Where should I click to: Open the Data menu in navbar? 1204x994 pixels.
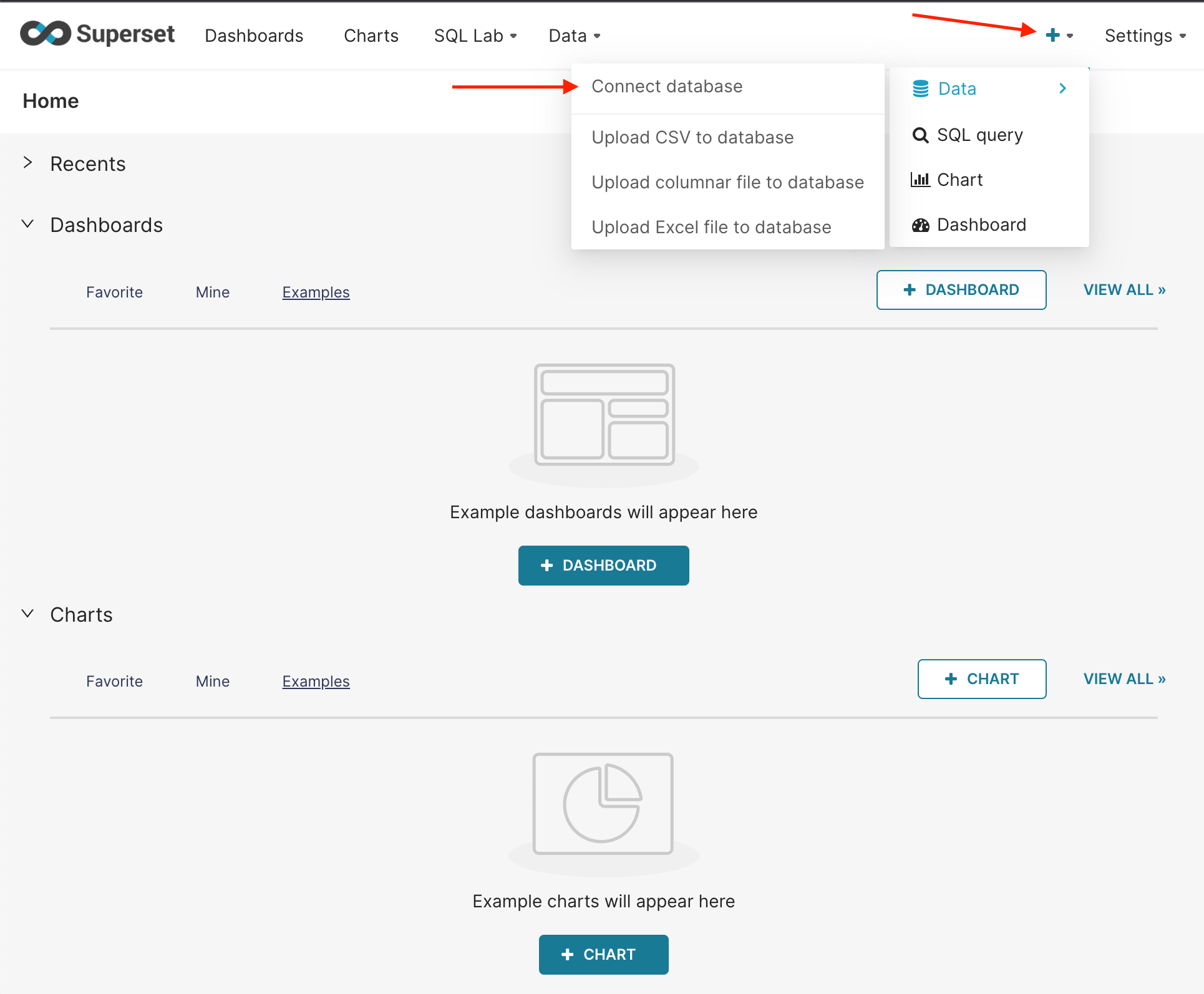pyautogui.click(x=574, y=36)
